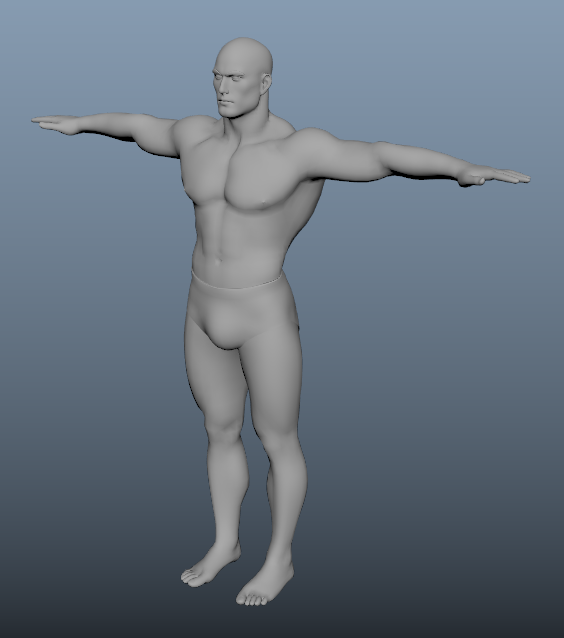Select the 3D character's bald head
The height and width of the screenshot is (638, 564).
click(243, 77)
